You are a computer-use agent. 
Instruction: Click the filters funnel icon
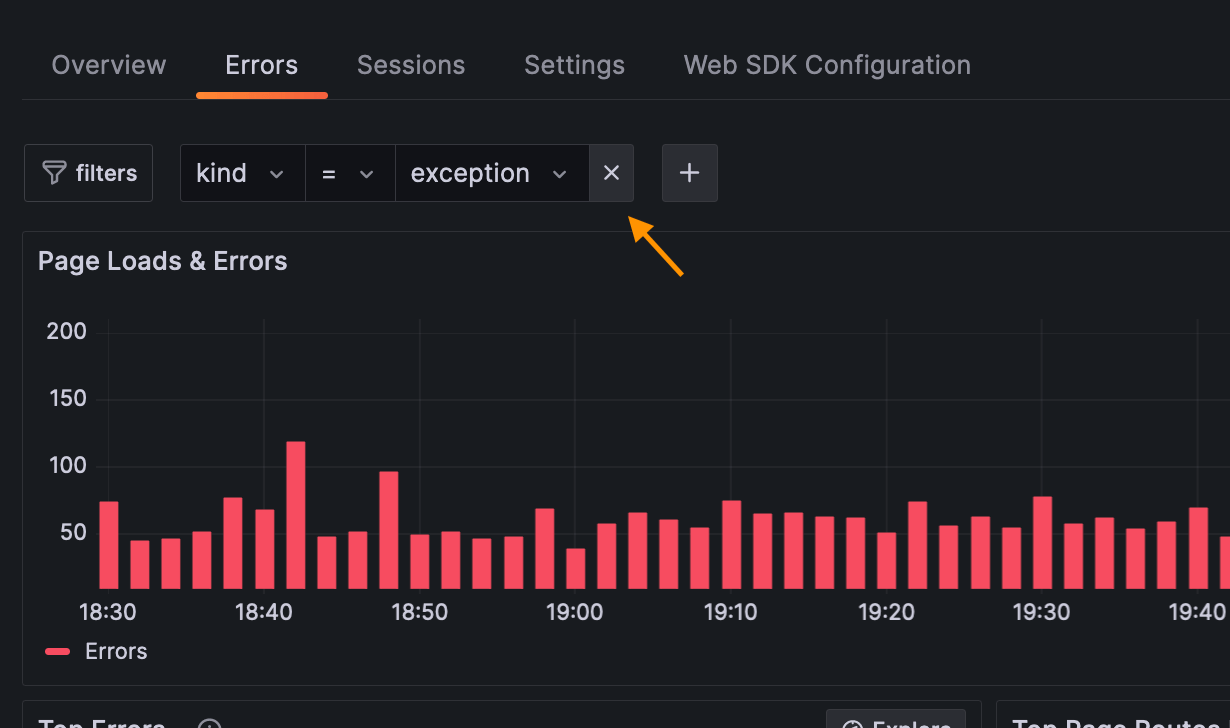click(x=54, y=173)
